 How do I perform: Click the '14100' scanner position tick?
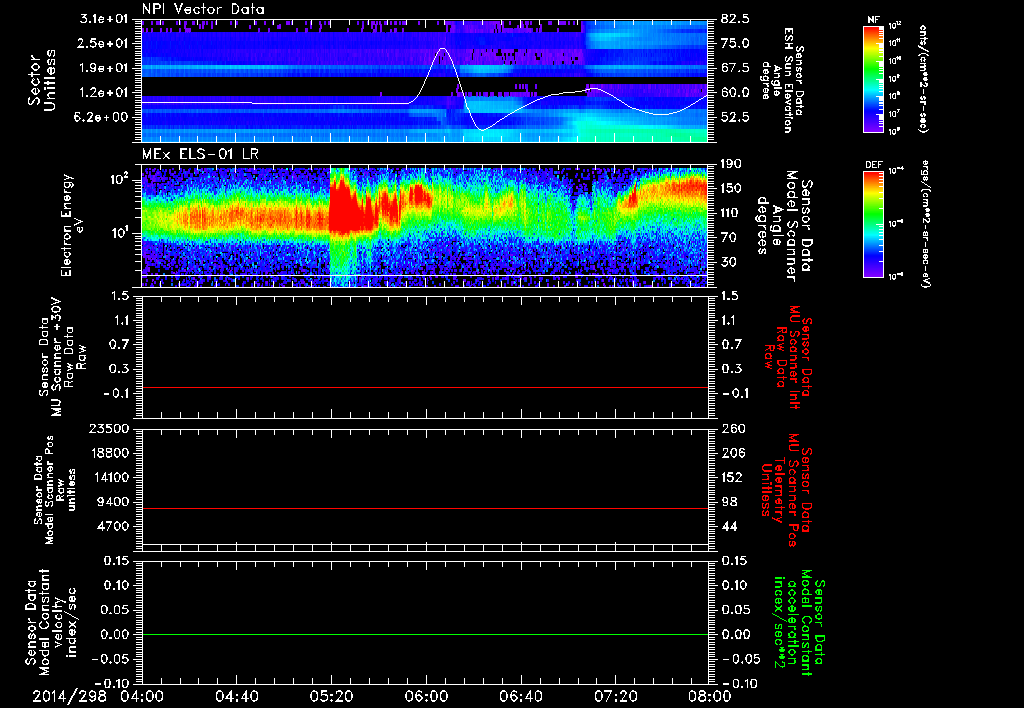111,477
